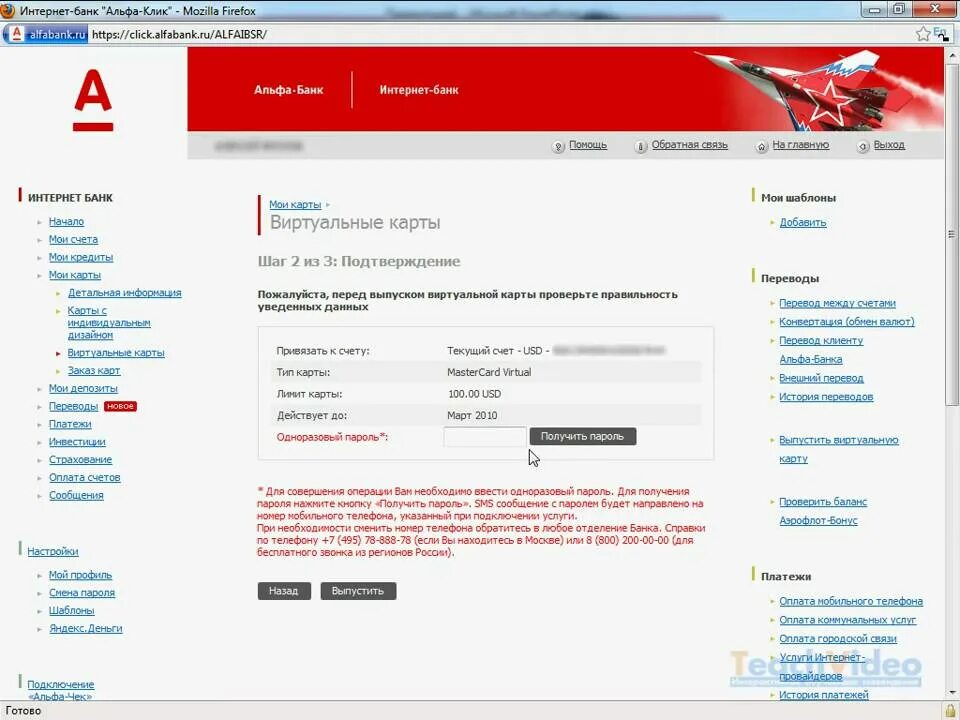Image resolution: width=960 pixels, height=720 pixels.
Task: Click the Назад button
Action: pos(283,591)
